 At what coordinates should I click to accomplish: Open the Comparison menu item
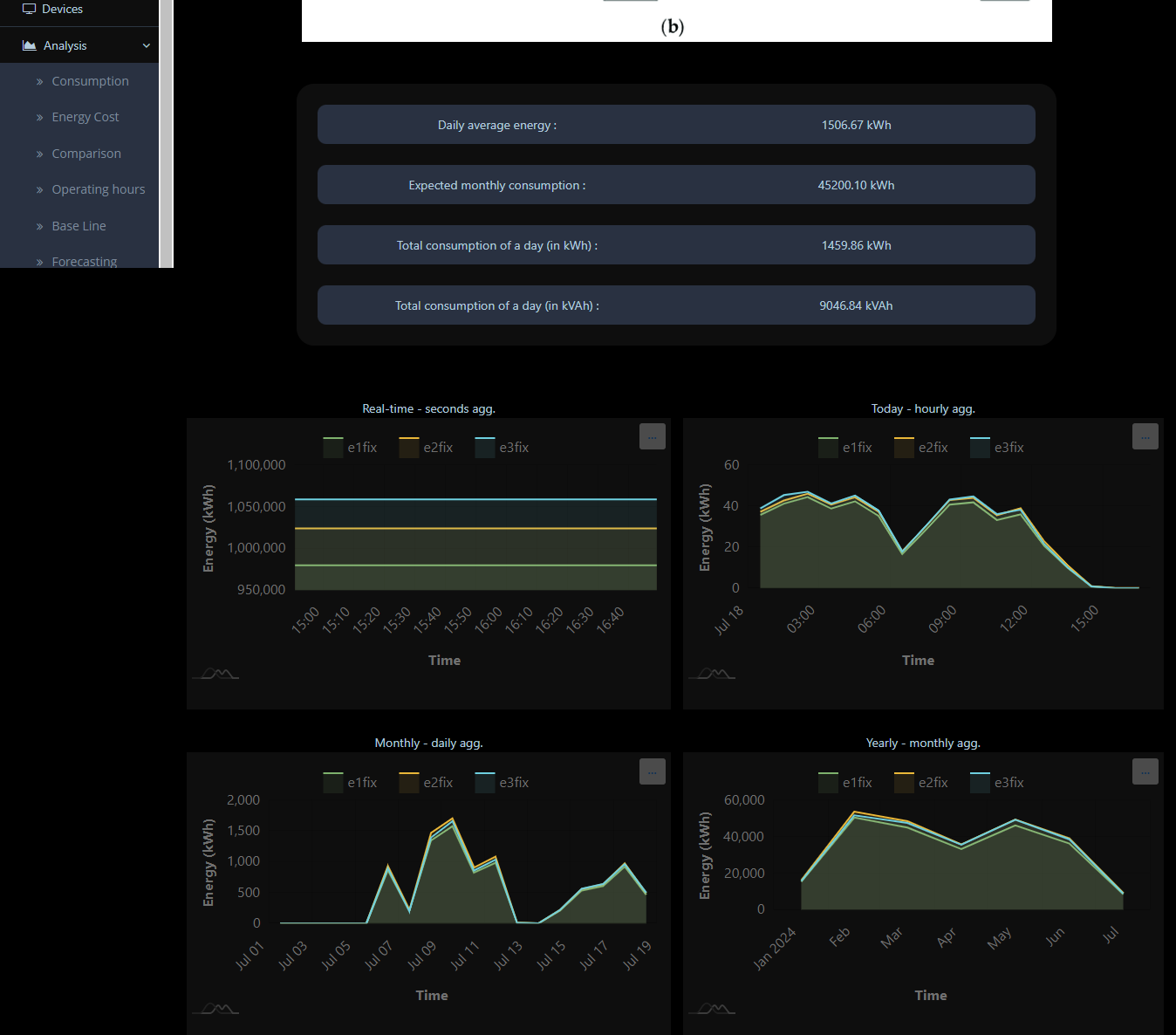coord(85,154)
